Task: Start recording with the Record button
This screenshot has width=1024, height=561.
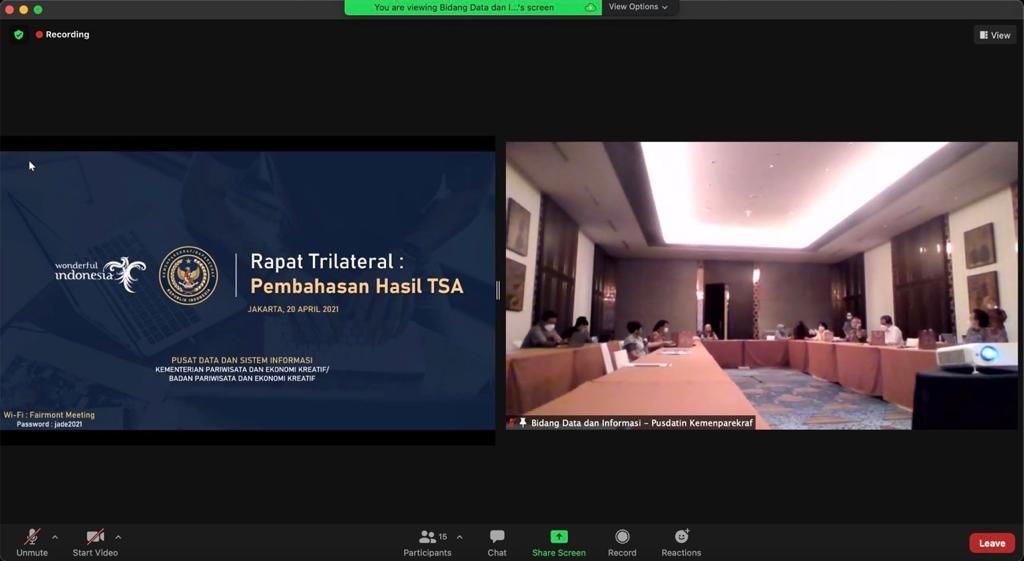Action: tap(622, 543)
